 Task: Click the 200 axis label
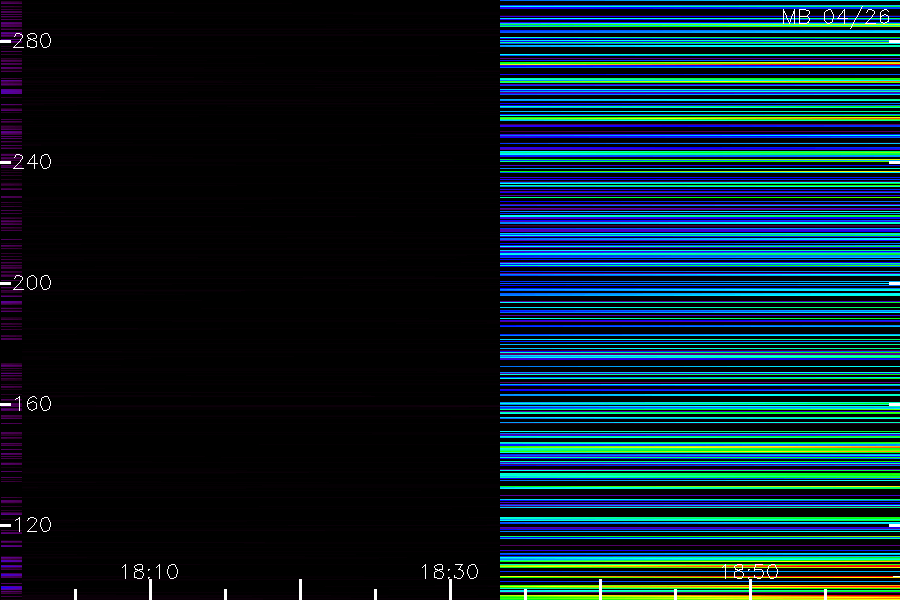(32, 283)
